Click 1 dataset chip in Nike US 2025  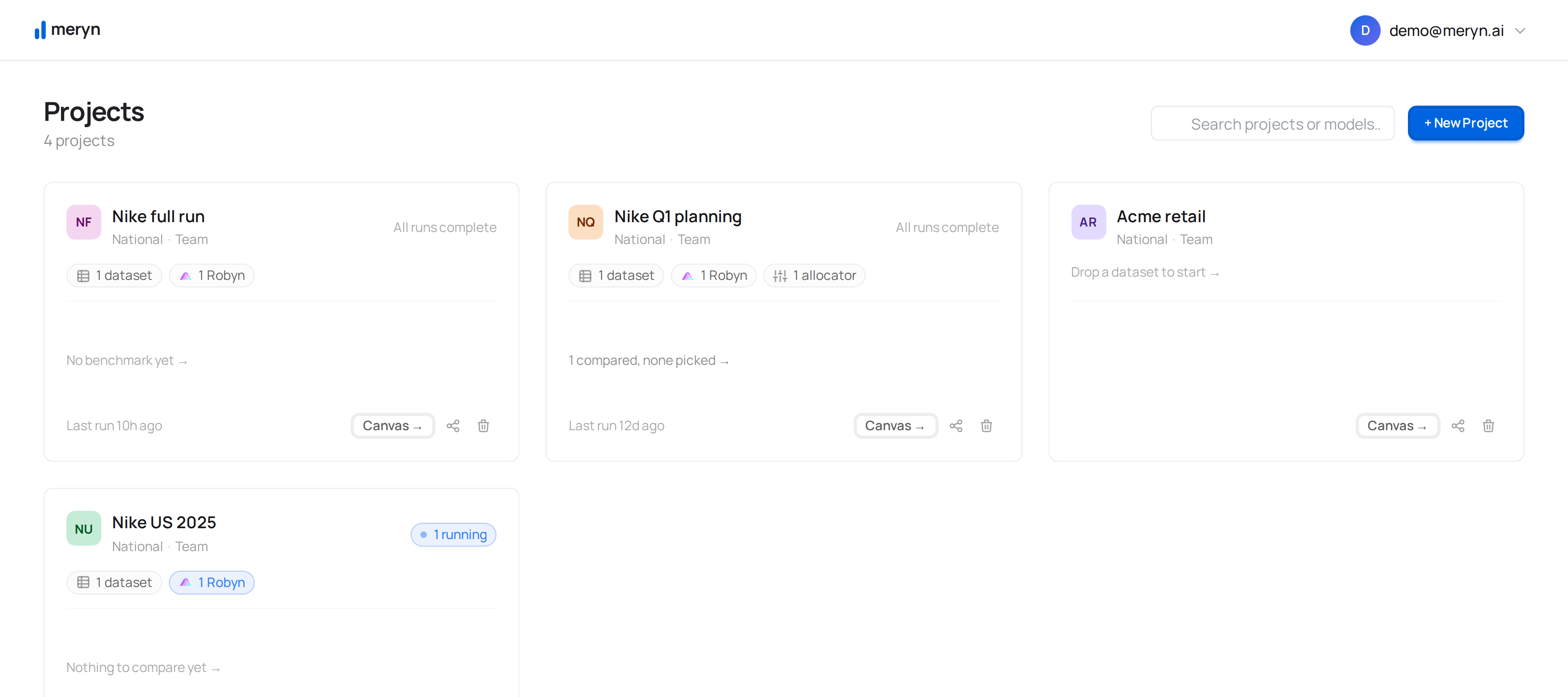(x=114, y=583)
